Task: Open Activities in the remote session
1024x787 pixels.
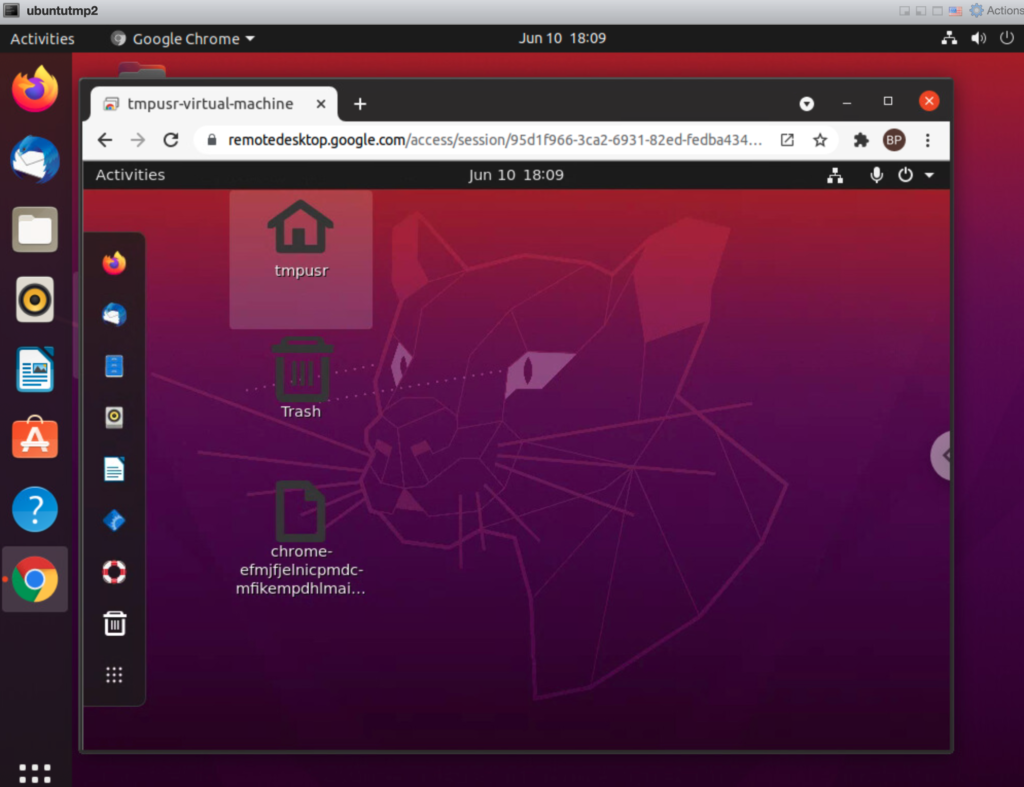Action: tap(131, 175)
